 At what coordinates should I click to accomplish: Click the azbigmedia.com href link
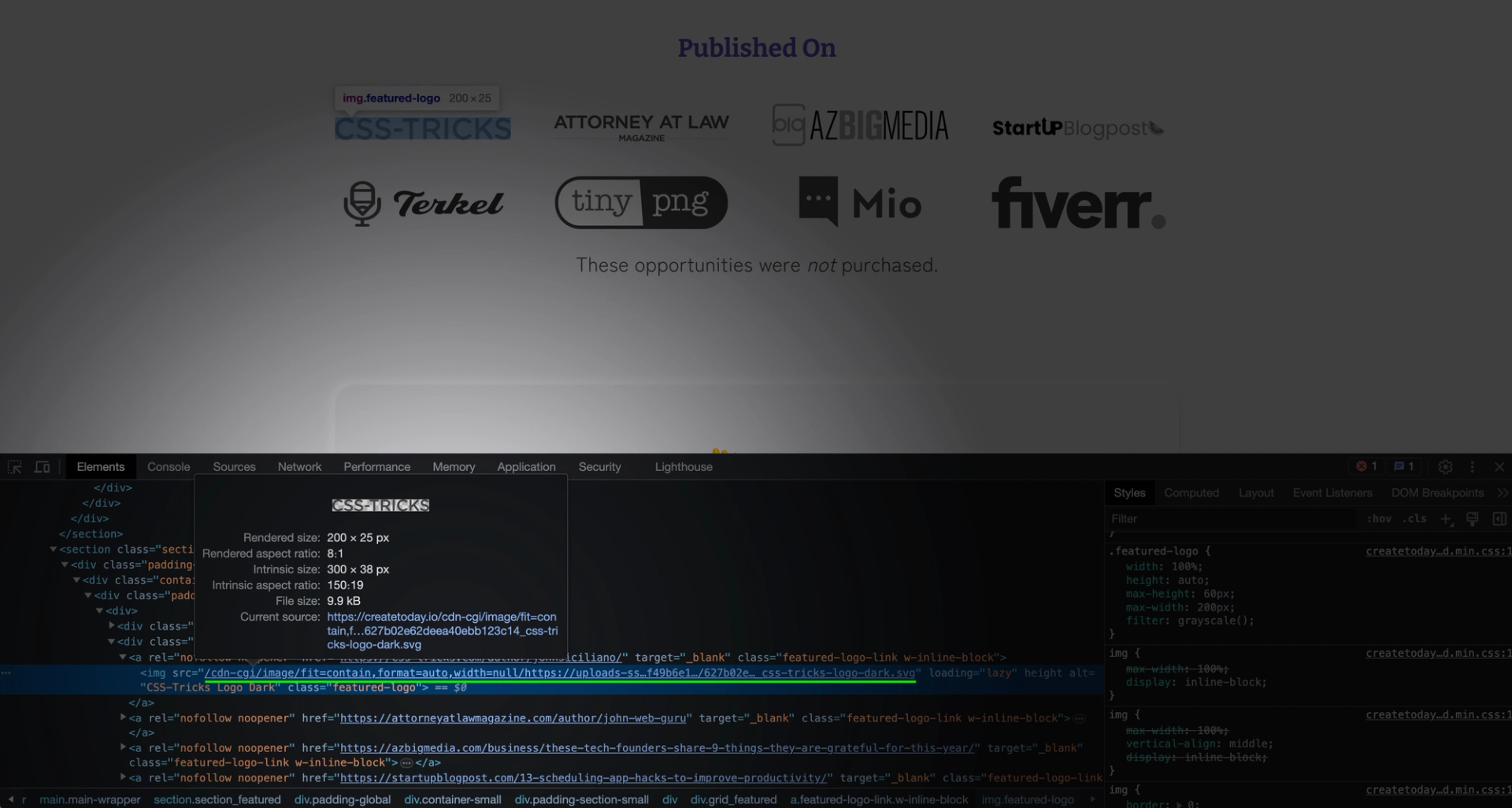[x=658, y=748]
